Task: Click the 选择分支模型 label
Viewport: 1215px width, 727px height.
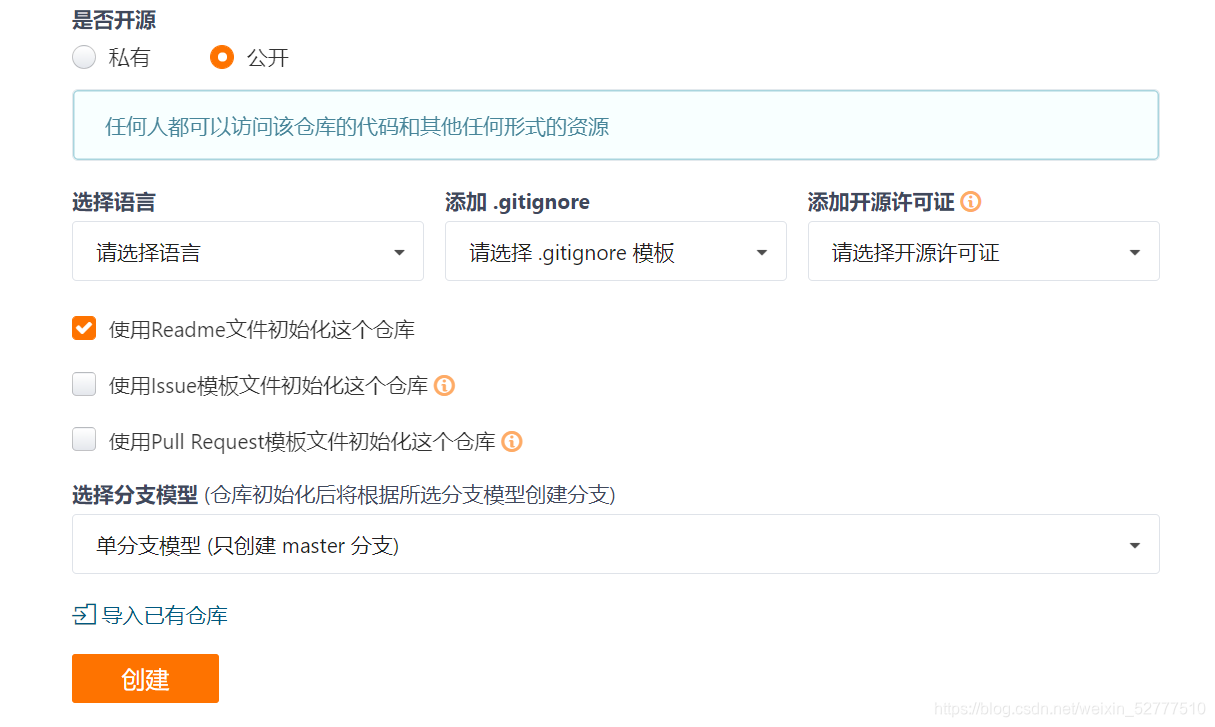Action: (x=135, y=494)
